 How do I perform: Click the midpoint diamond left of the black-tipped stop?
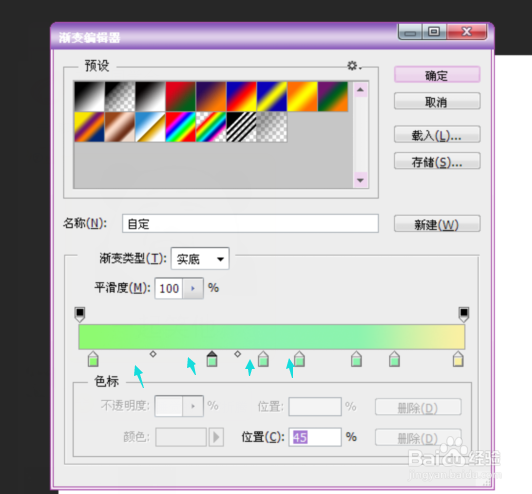(x=153, y=354)
